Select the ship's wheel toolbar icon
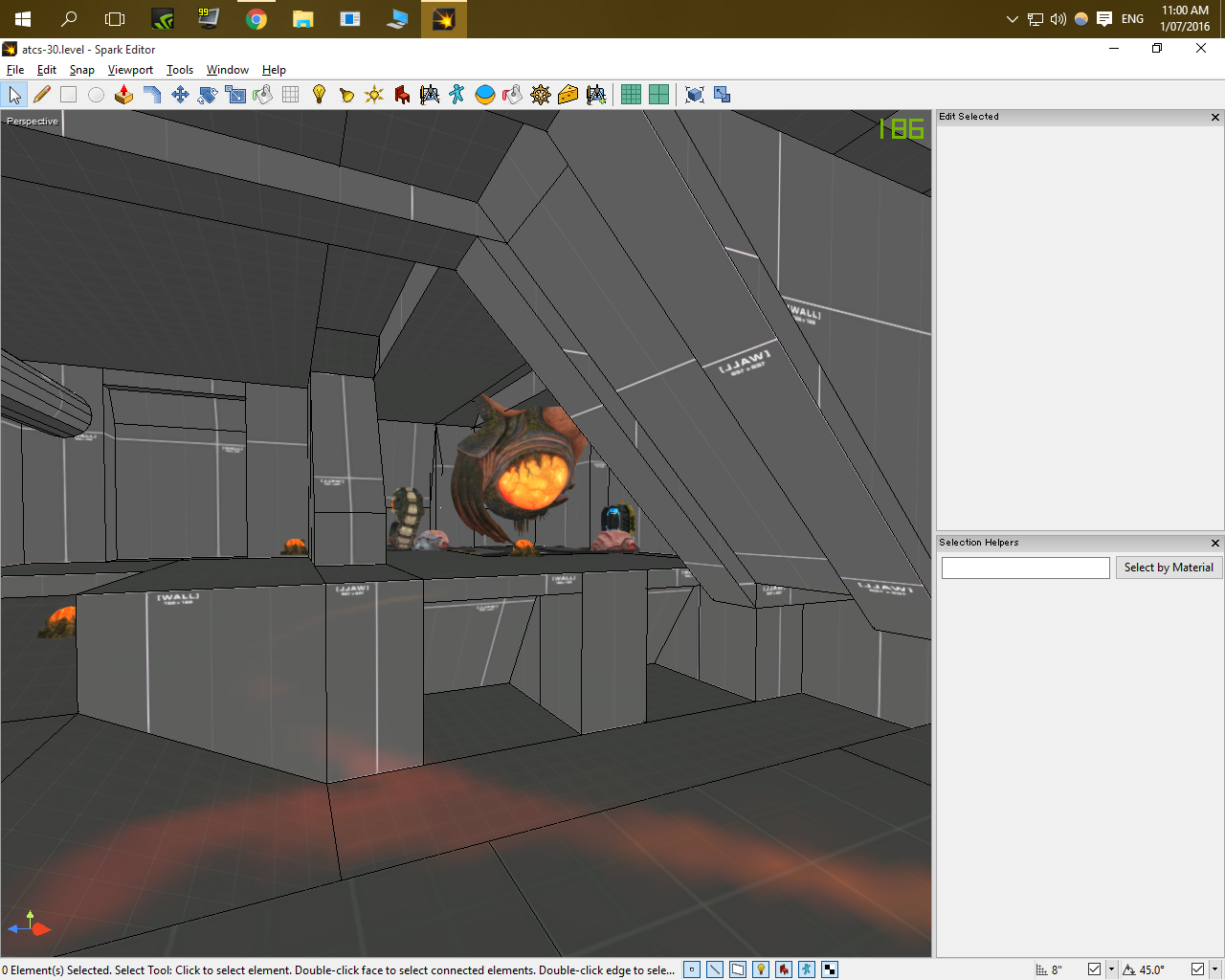 541,94
